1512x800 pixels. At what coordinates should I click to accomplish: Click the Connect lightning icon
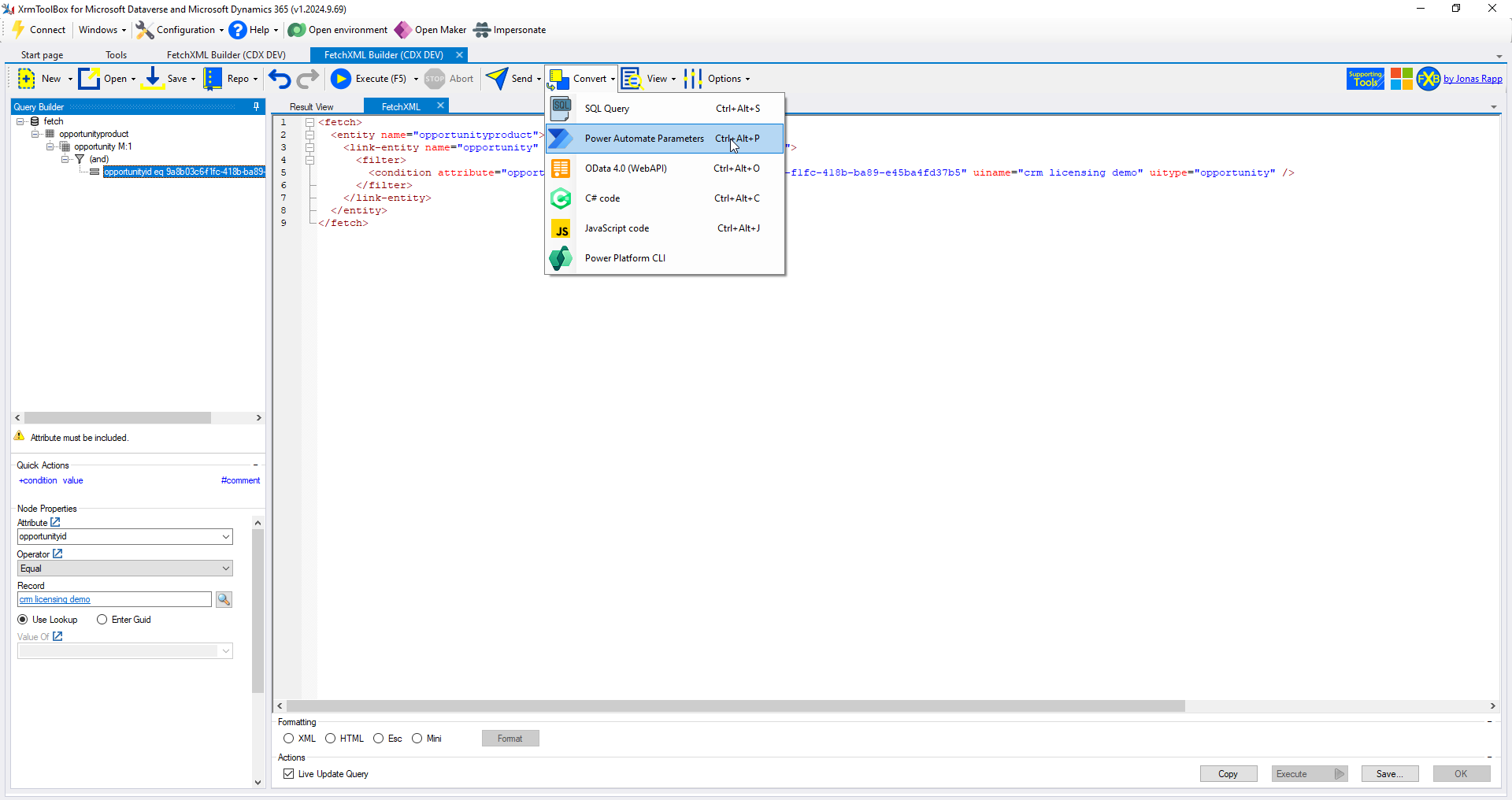(x=19, y=30)
